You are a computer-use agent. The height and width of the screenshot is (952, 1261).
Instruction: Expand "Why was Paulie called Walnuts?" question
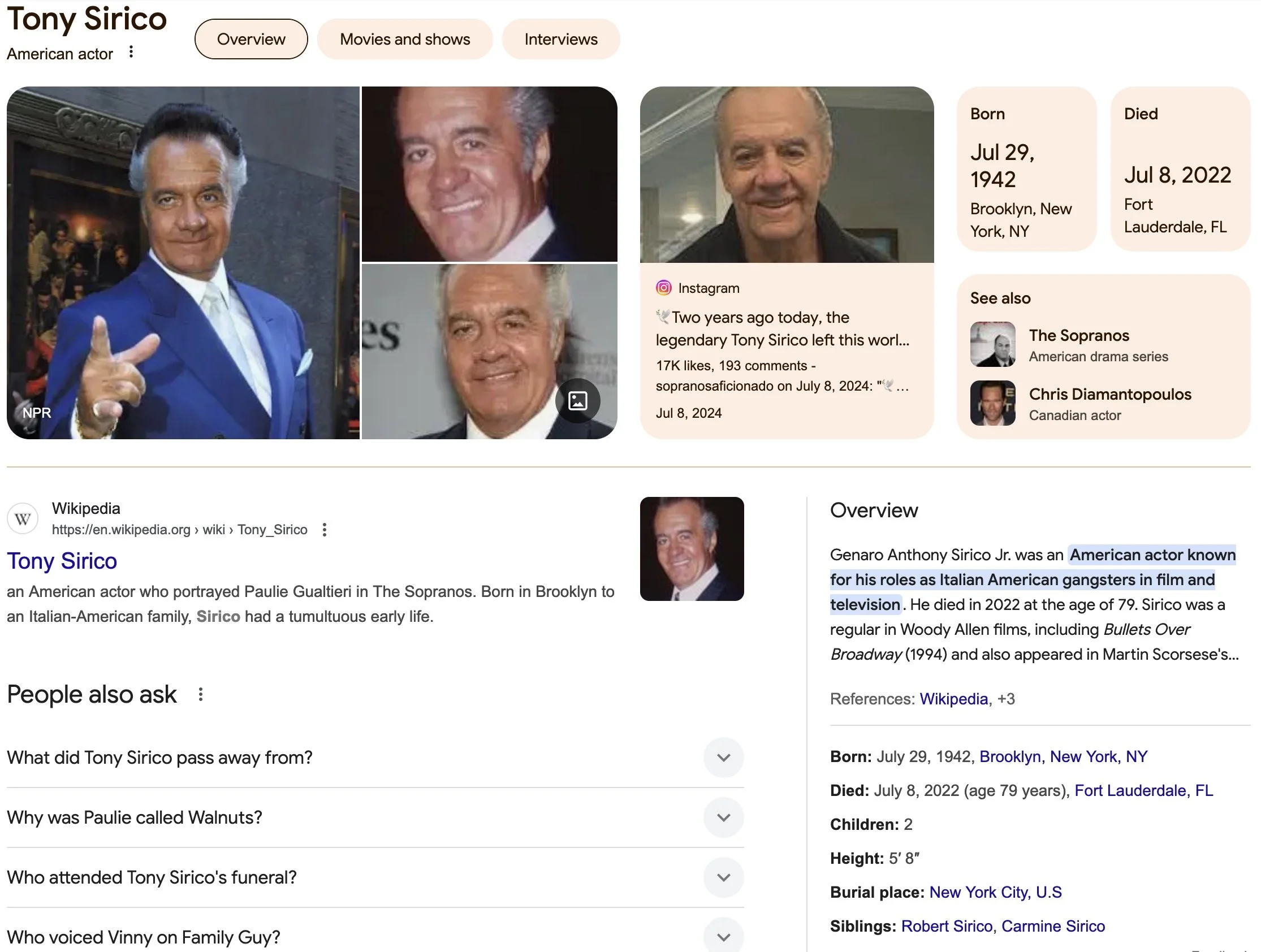point(723,817)
